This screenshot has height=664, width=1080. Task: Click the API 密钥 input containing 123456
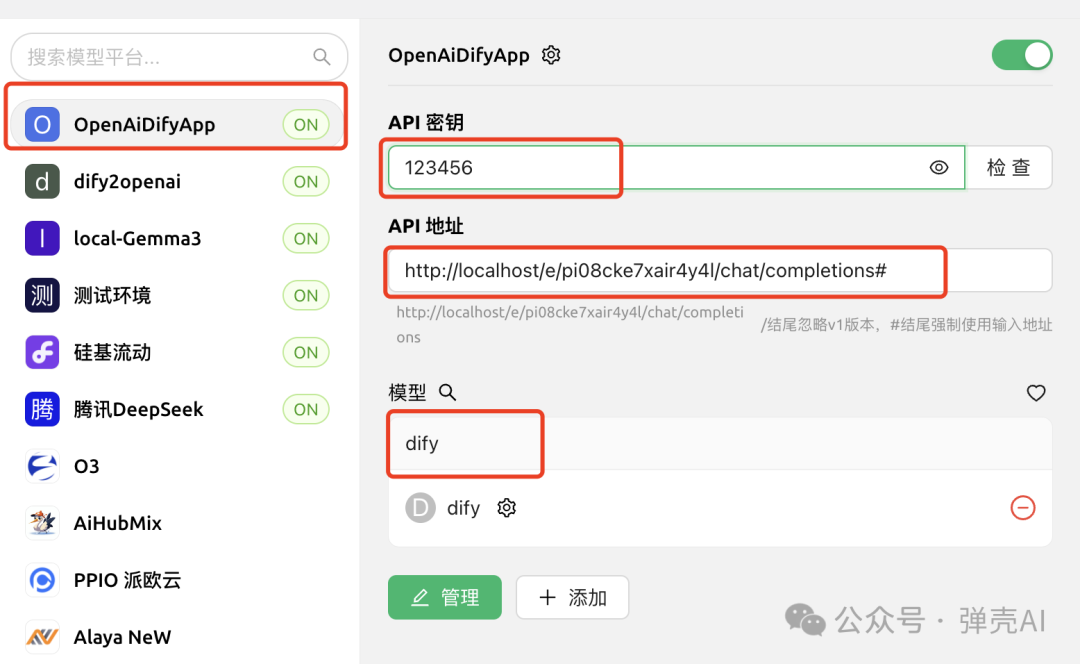(676, 167)
